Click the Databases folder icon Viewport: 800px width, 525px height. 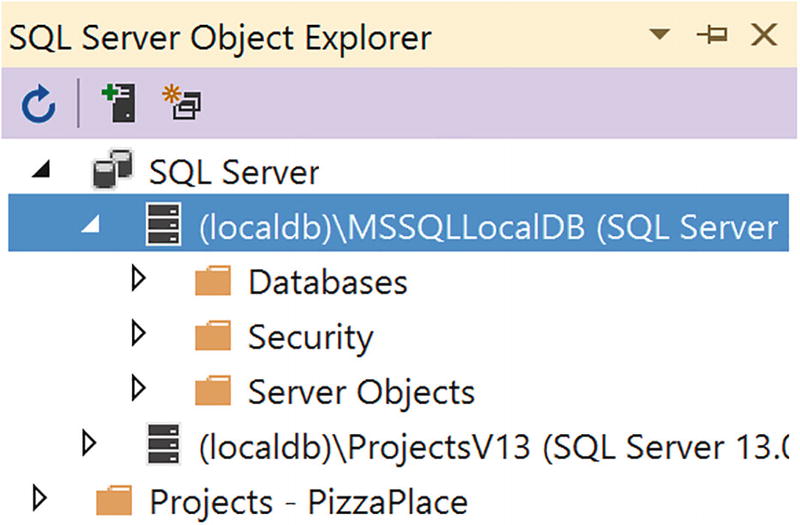pyautogui.click(x=213, y=282)
